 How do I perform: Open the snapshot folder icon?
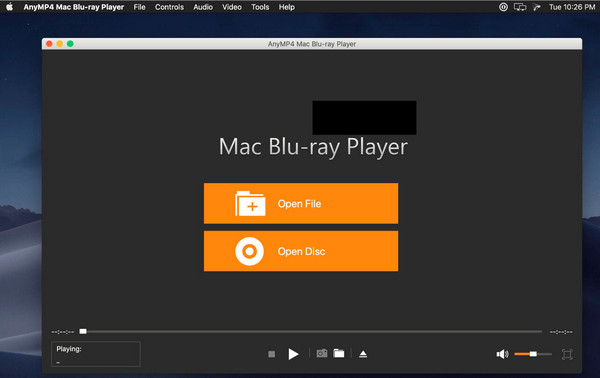339,354
